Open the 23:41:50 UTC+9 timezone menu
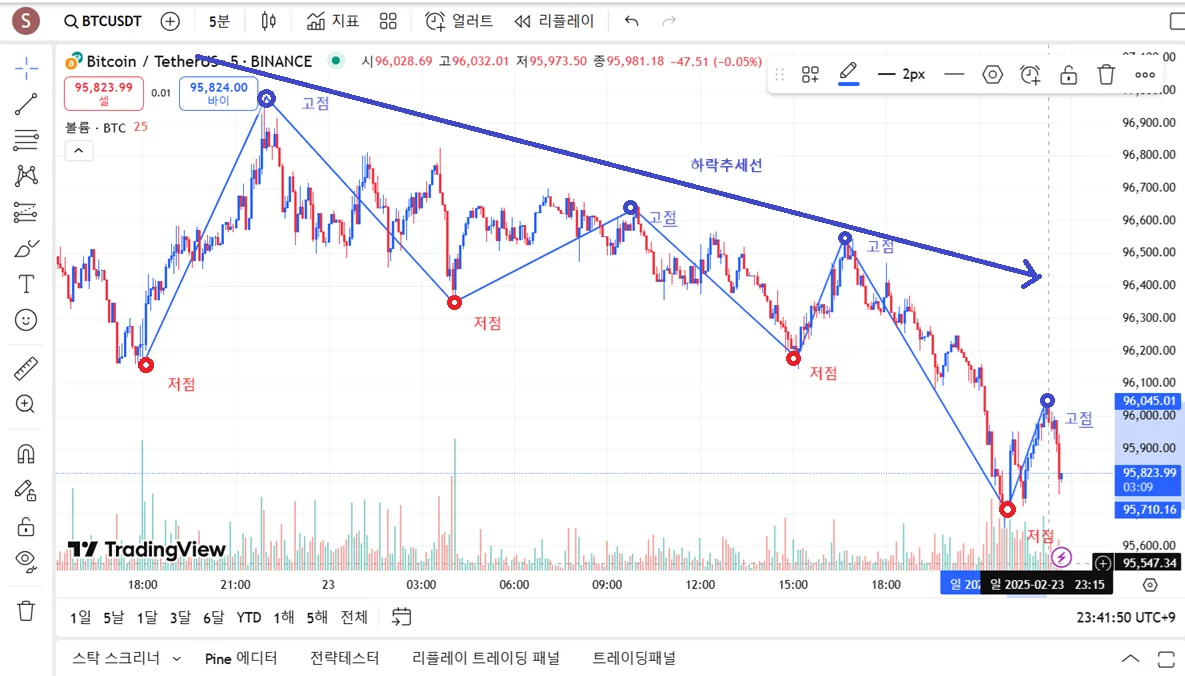The width and height of the screenshot is (1185, 676). (1125, 618)
